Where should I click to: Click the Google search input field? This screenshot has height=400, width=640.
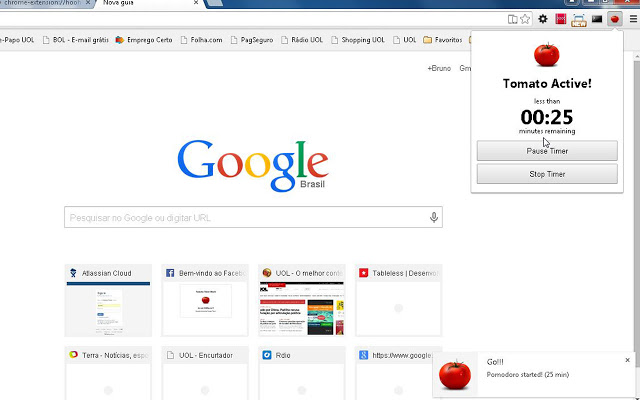click(253, 217)
